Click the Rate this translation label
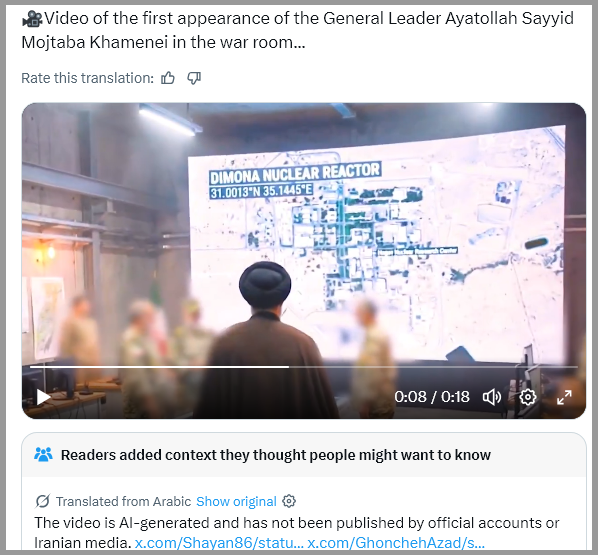Viewport: 599px width, 555px height. [x=87, y=78]
